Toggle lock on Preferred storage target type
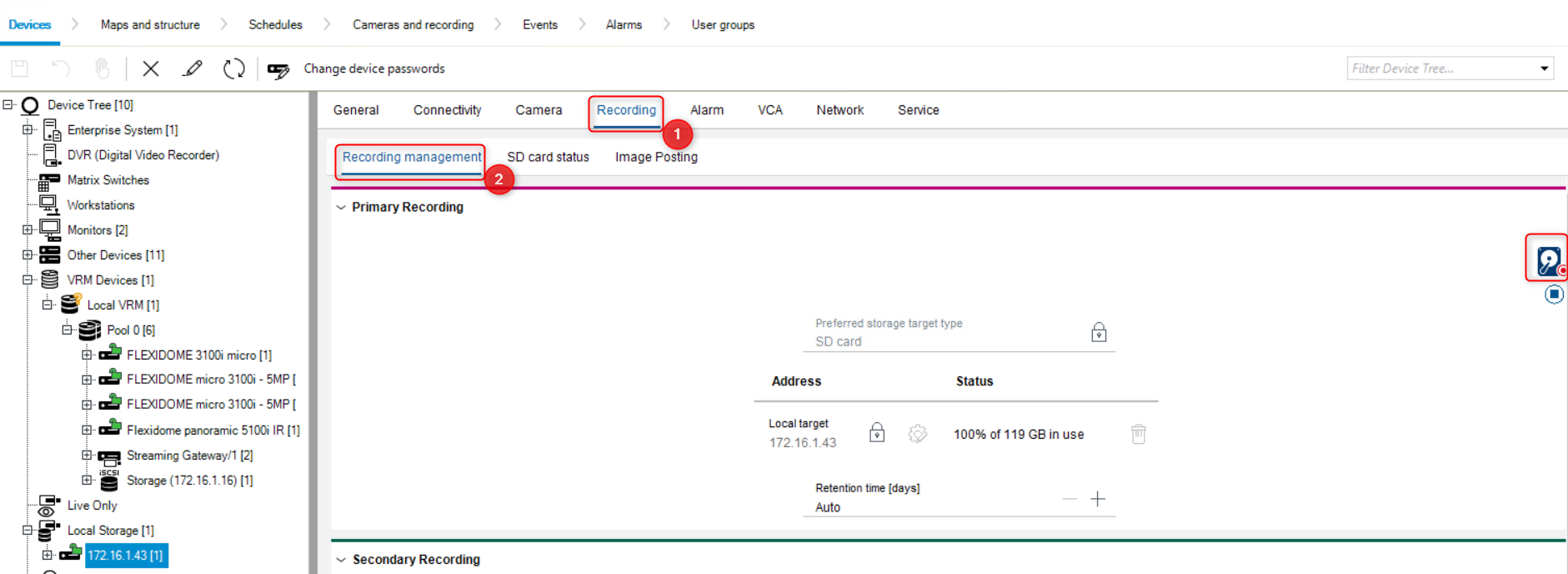The height and width of the screenshot is (574, 1568). (x=1099, y=333)
